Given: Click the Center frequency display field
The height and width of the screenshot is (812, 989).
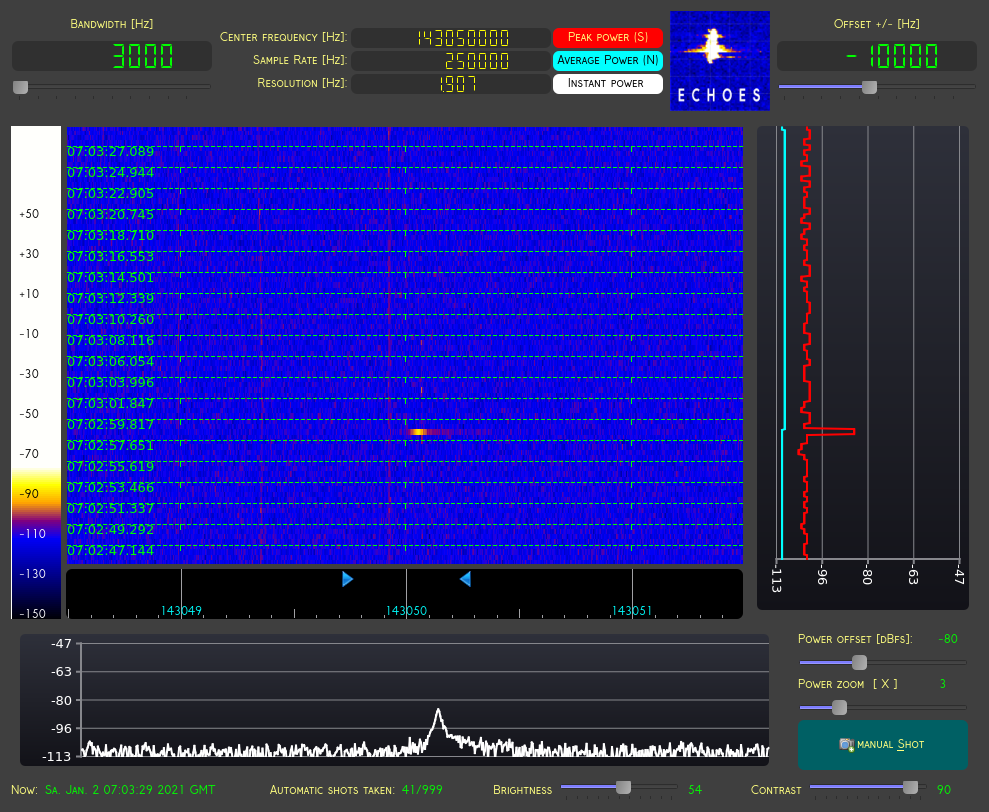Looking at the screenshot, I should click(449, 37).
